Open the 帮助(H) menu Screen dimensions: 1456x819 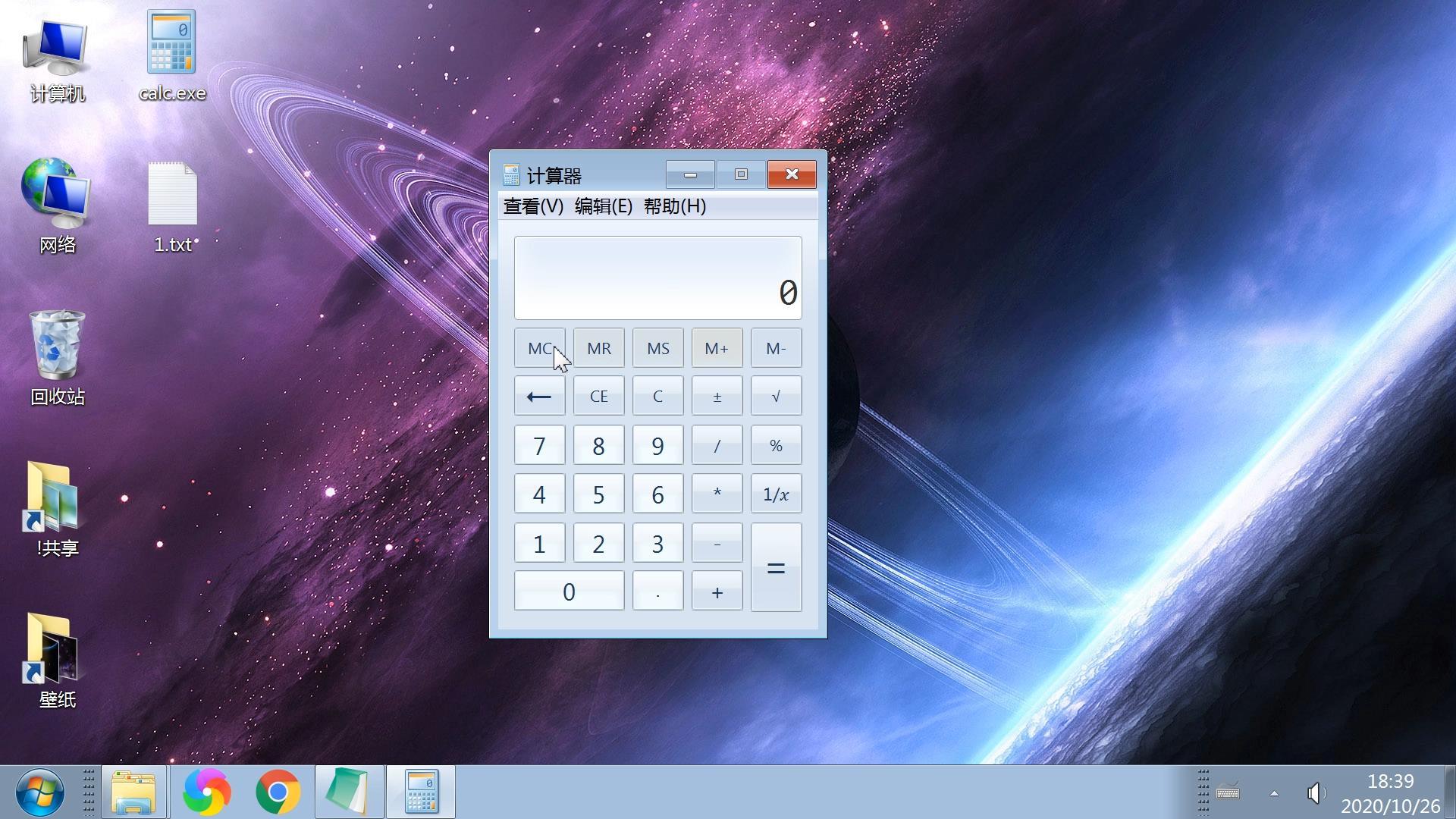pyautogui.click(x=674, y=206)
